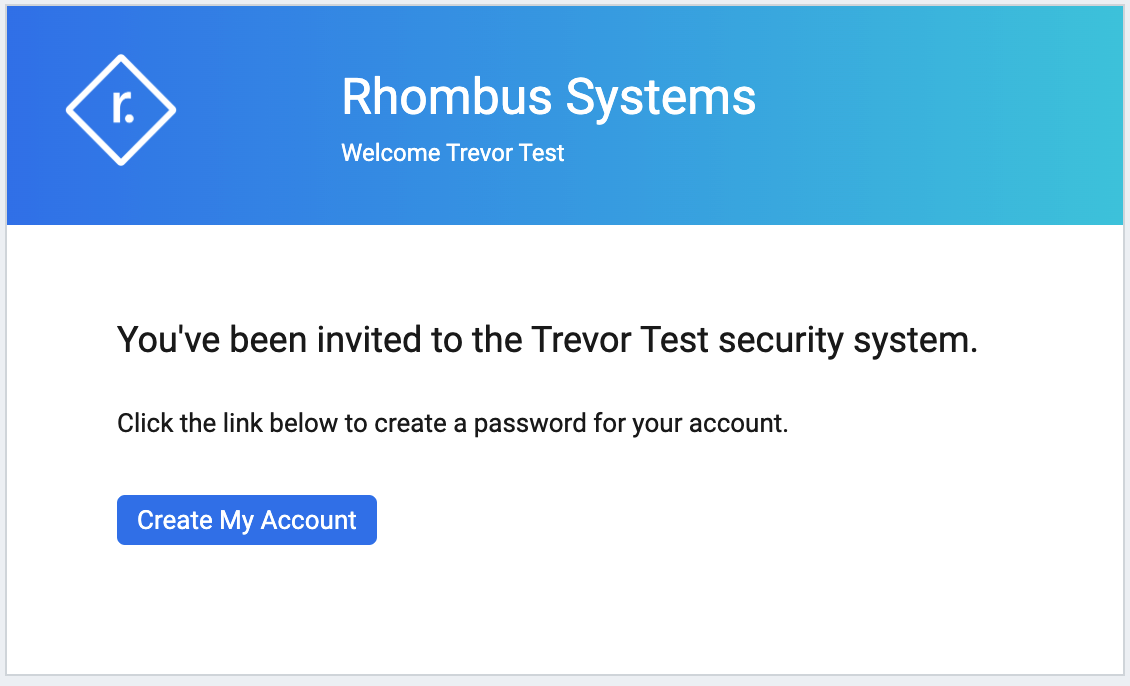Click the word 'Rhombus' in the title
The width and height of the screenshot is (1130, 686).
[447, 97]
